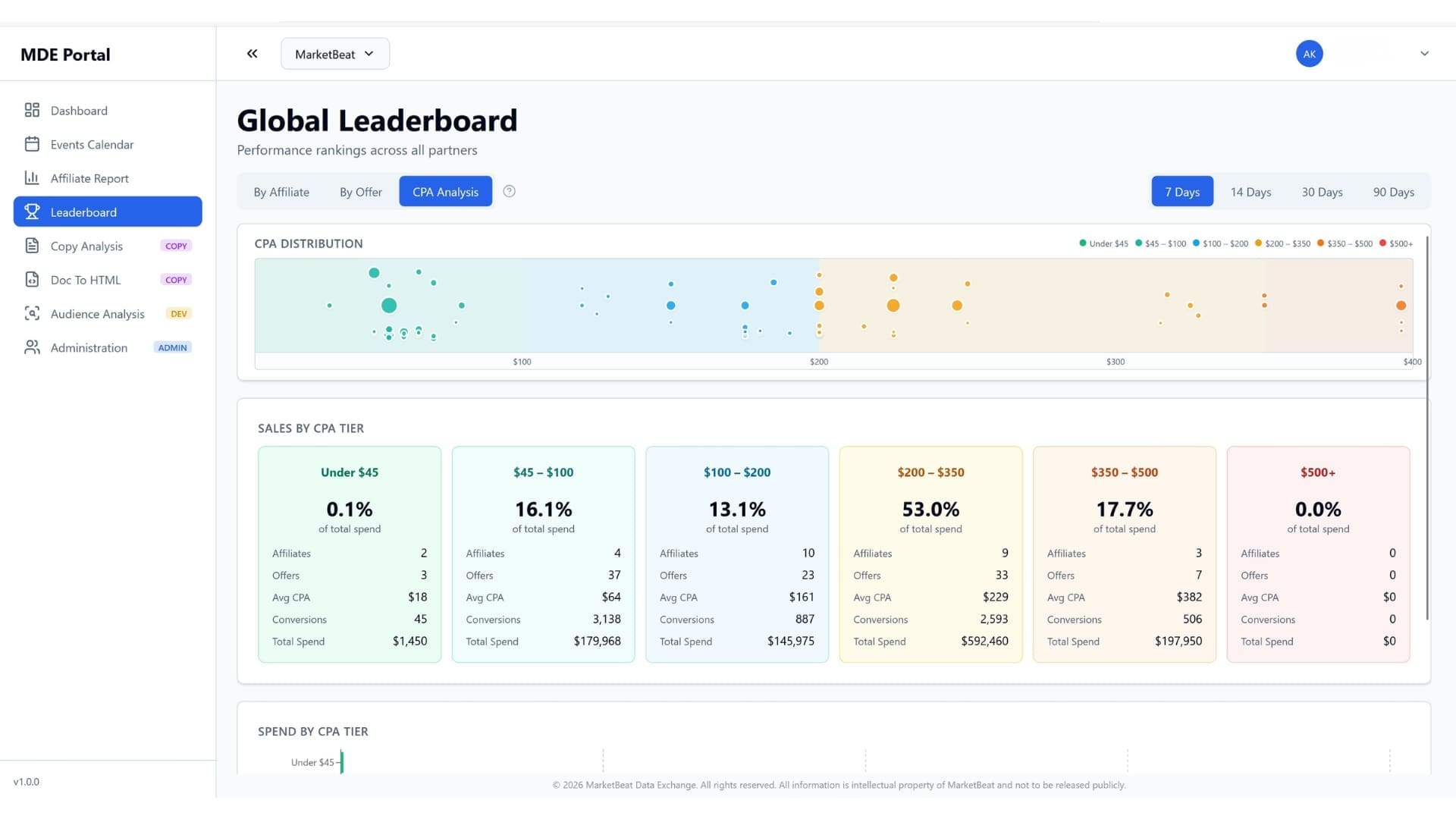Viewport: 1456px width, 819px height.
Task: Switch to the By Offer tab
Action: click(x=360, y=192)
